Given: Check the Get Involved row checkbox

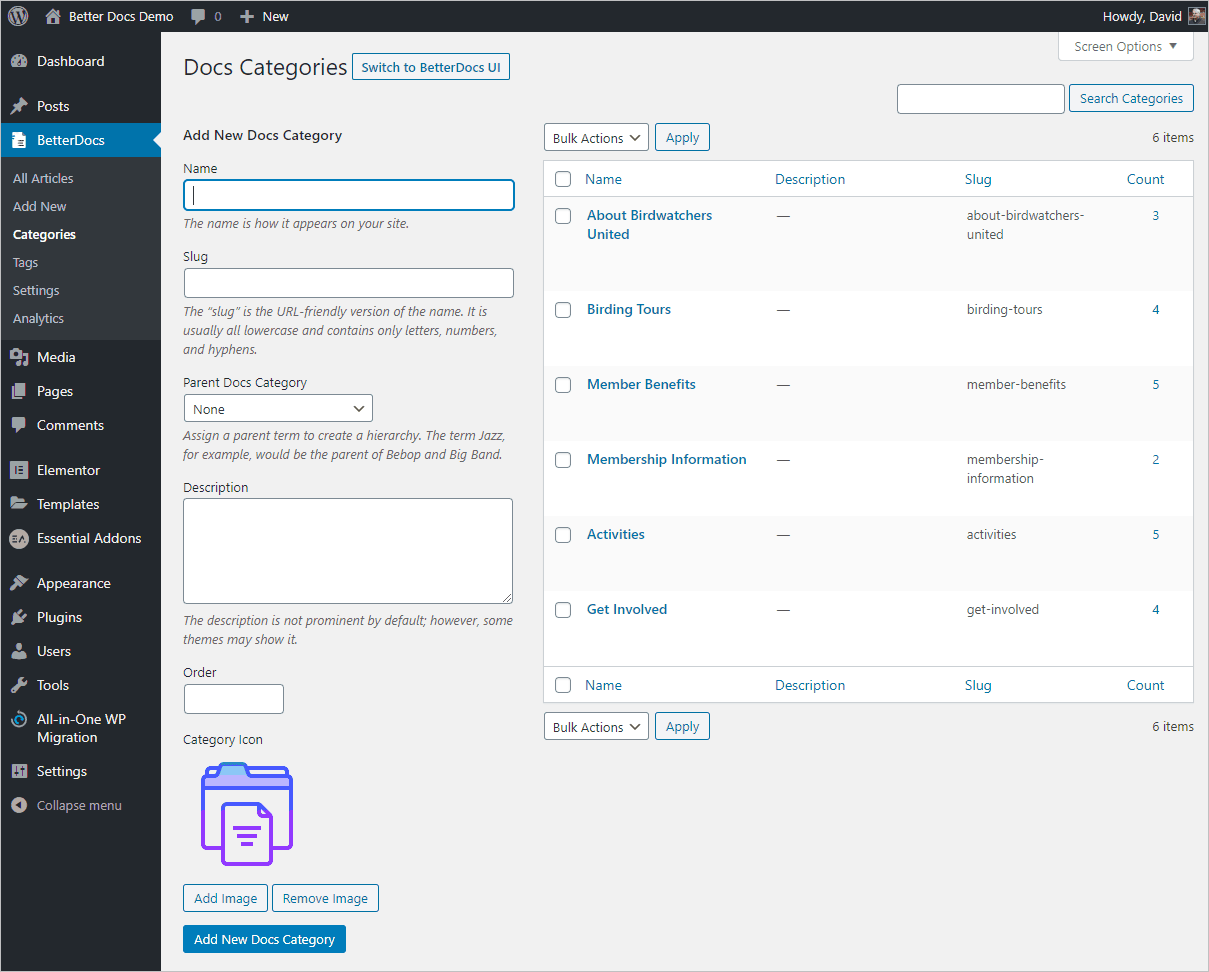Looking at the screenshot, I should tap(563, 610).
